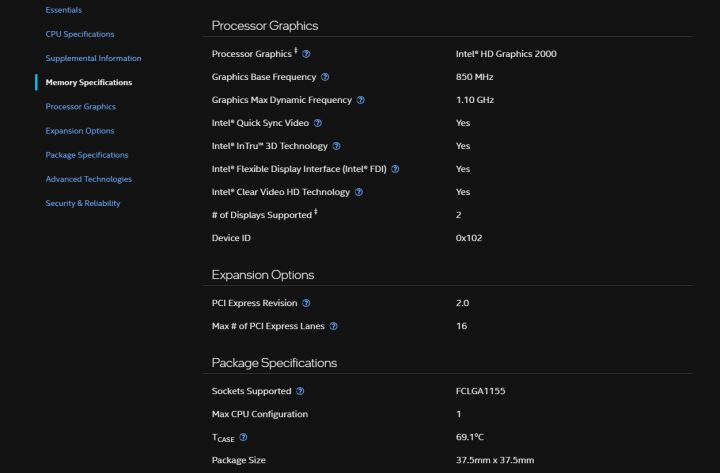The height and width of the screenshot is (473, 720).
Task: Click help icon beside InTru 3D Technology
Action: tap(336, 146)
